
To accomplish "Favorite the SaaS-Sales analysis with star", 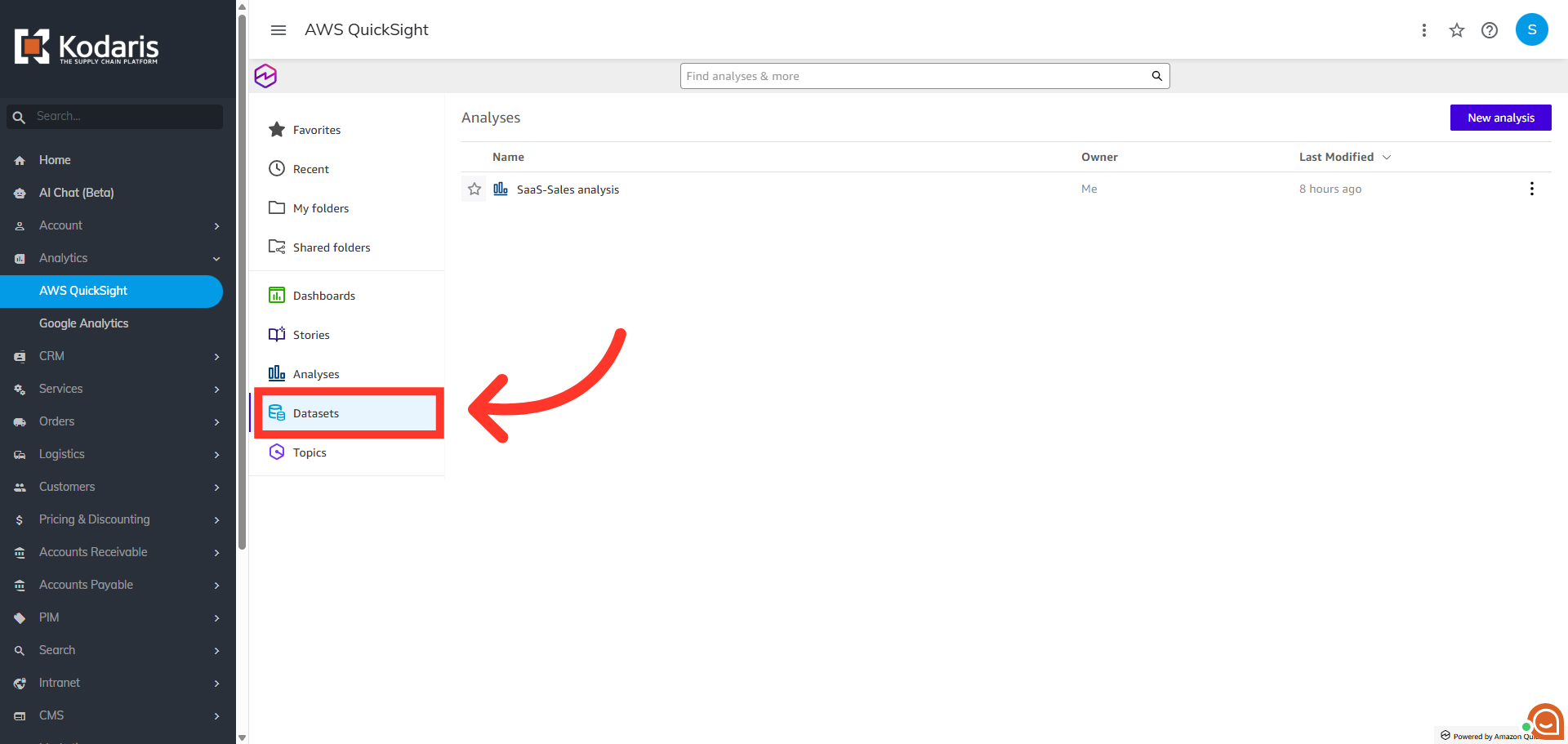I will click(x=474, y=189).
